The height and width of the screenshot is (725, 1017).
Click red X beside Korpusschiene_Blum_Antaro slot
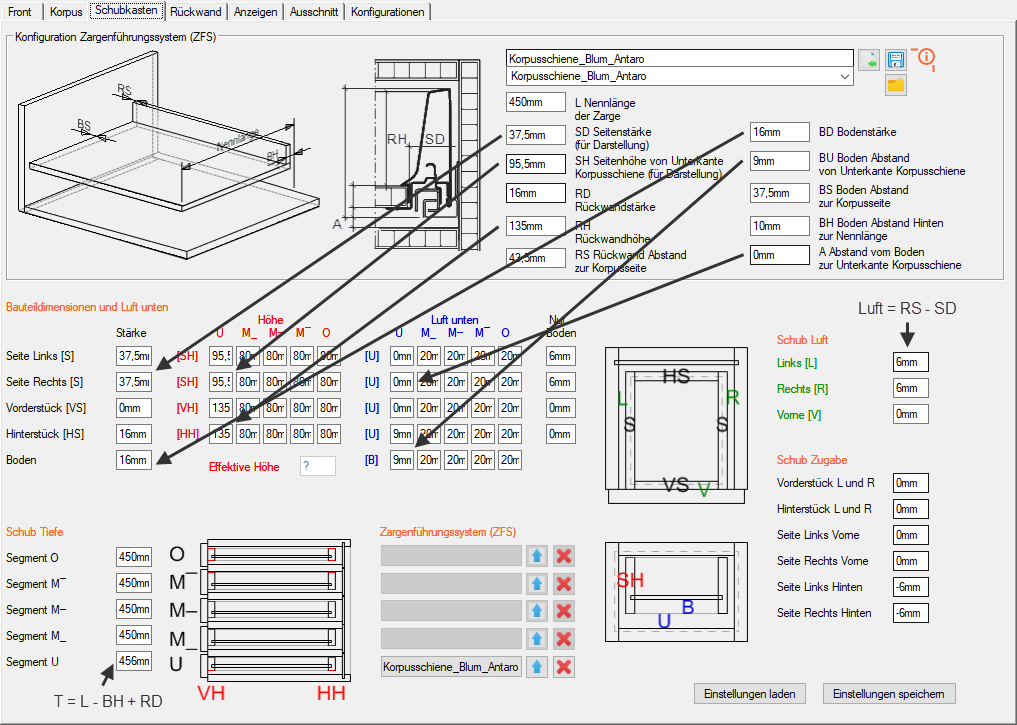(564, 667)
